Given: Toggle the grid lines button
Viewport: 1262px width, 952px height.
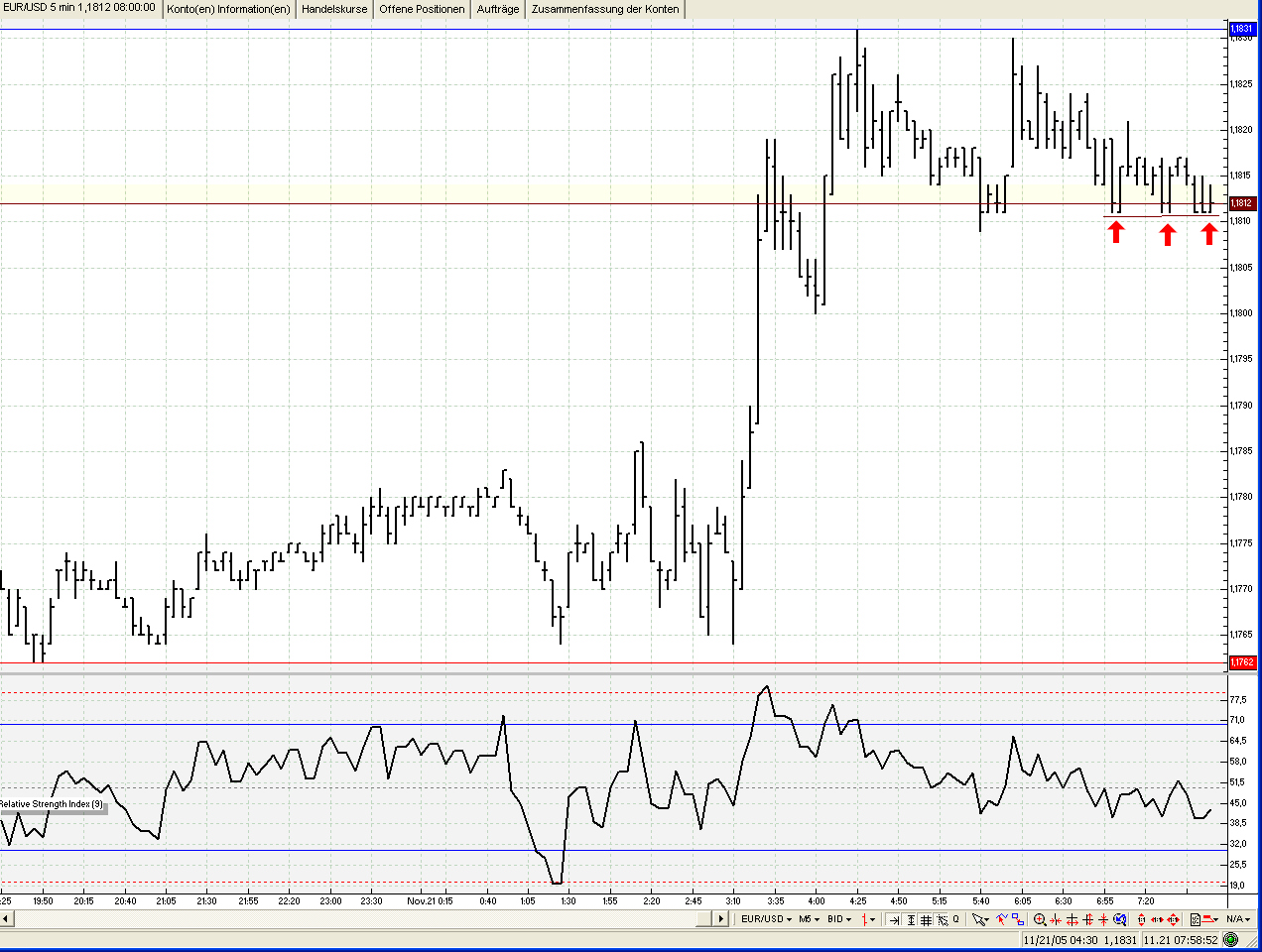Looking at the screenshot, I should (x=926, y=919).
